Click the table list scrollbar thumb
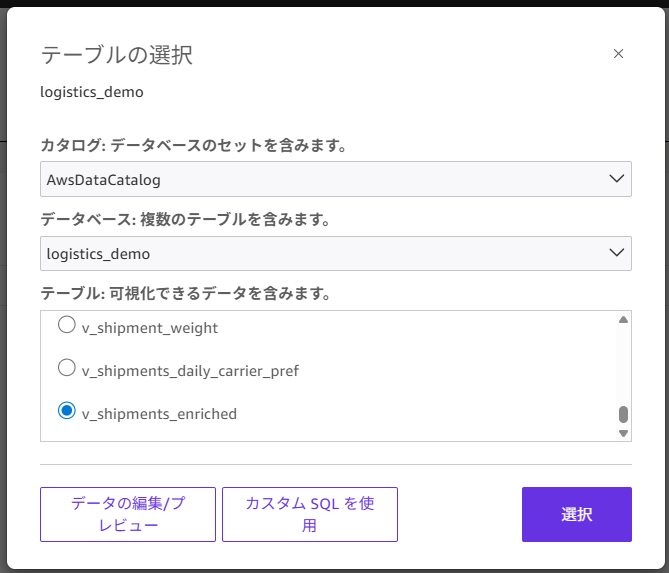The image size is (669, 573). (623, 414)
